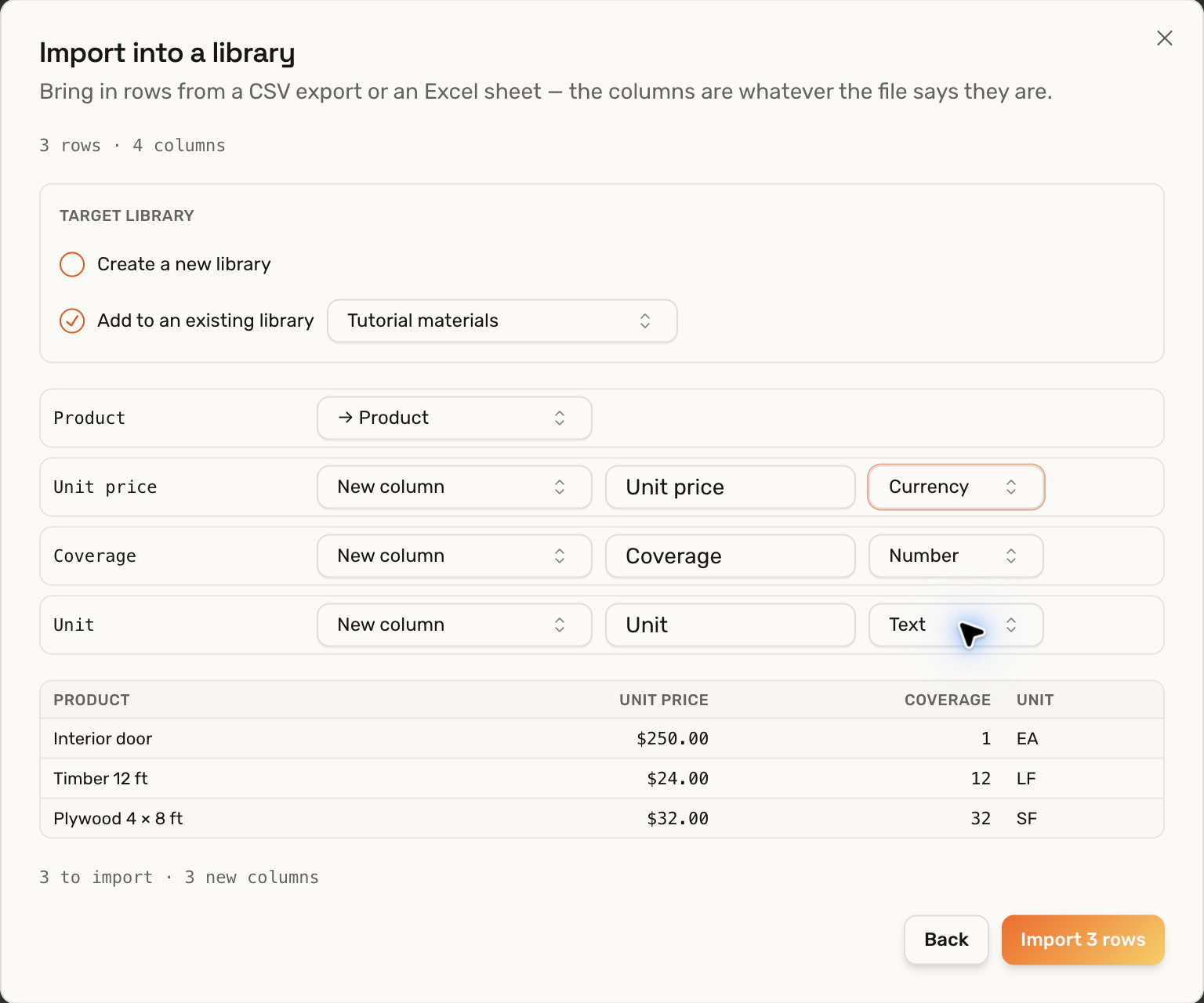This screenshot has width=1204, height=1003.
Task: Click the Timber 12 ft cell
Action: [x=100, y=778]
